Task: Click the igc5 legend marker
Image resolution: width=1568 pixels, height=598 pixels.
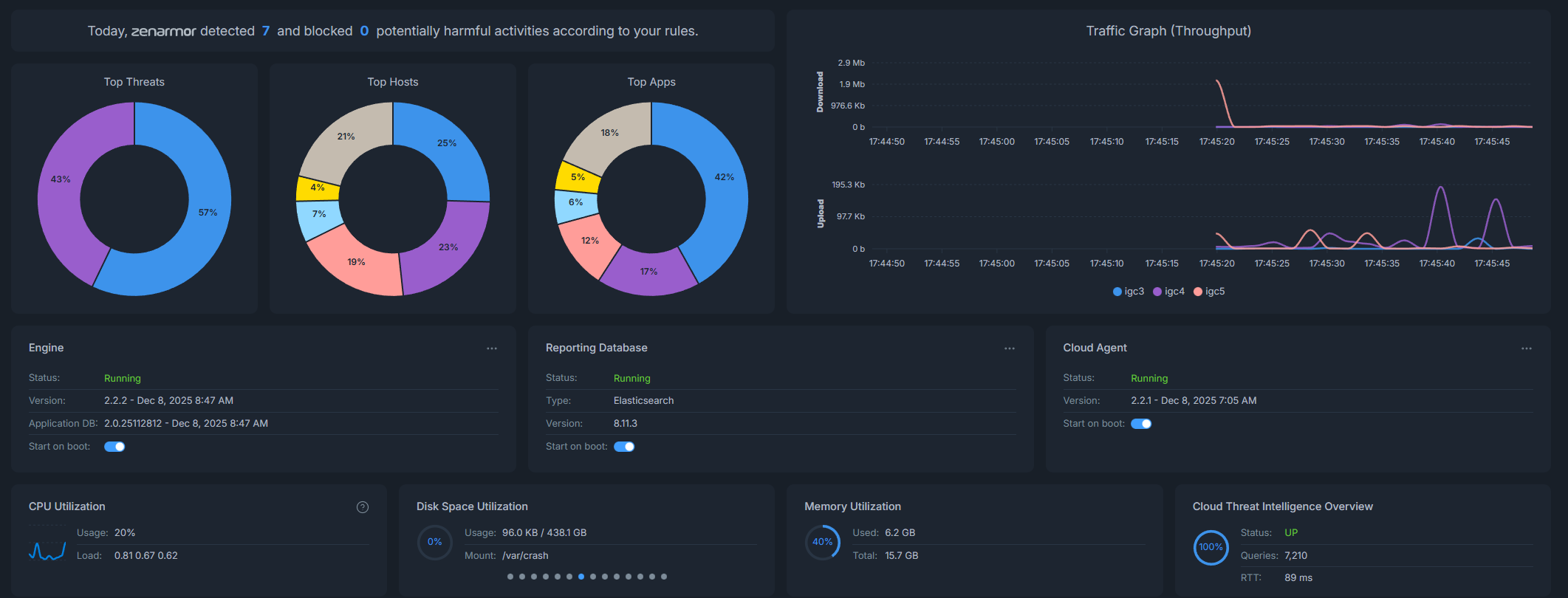Action: (1198, 292)
